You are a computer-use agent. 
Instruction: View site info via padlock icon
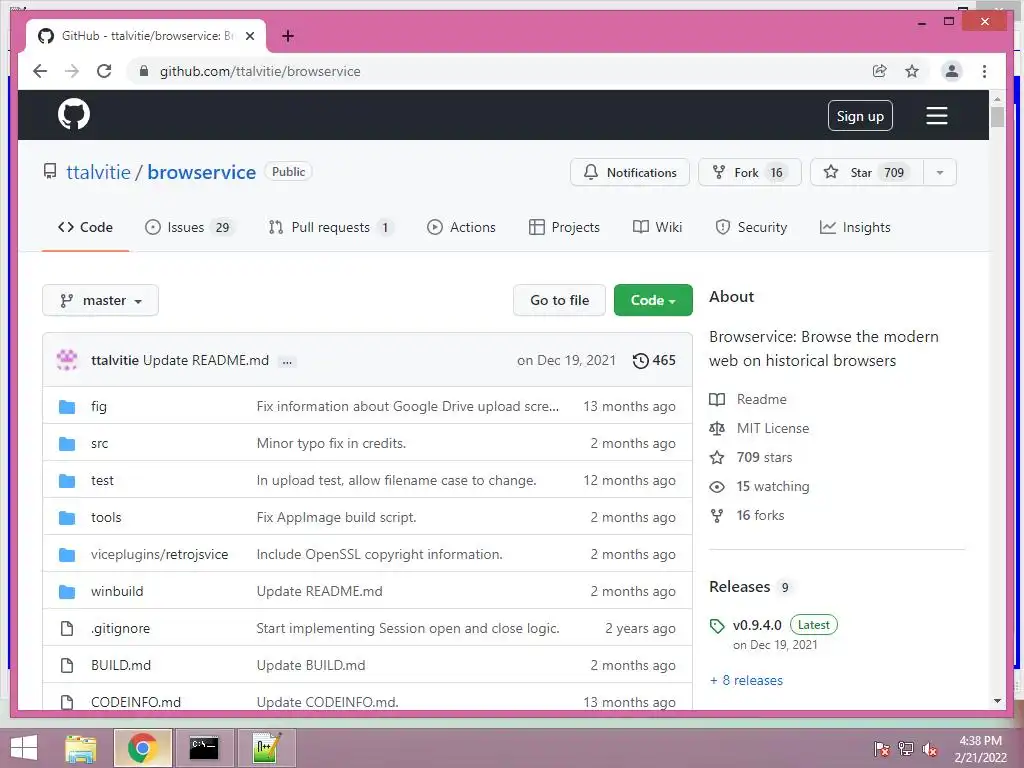coord(144,71)
